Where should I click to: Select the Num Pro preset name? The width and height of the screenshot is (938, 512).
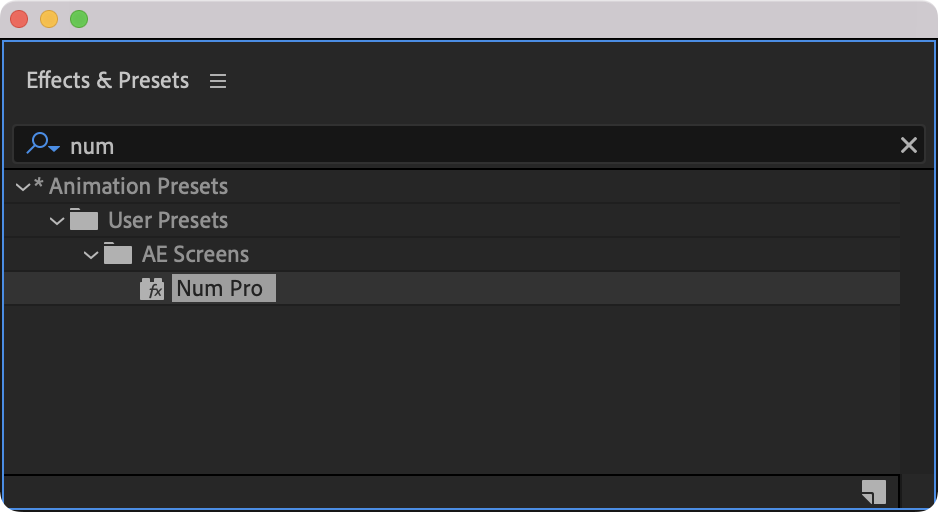220,289
